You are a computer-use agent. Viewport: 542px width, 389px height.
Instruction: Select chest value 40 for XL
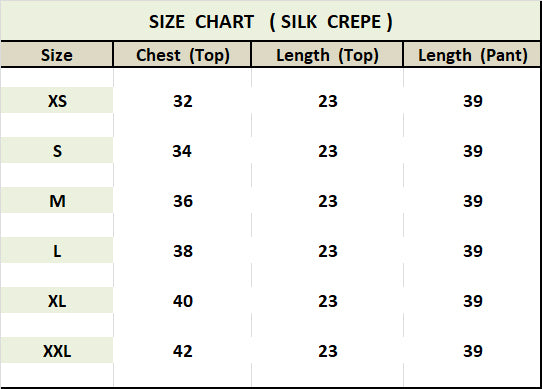click(183, 301)
